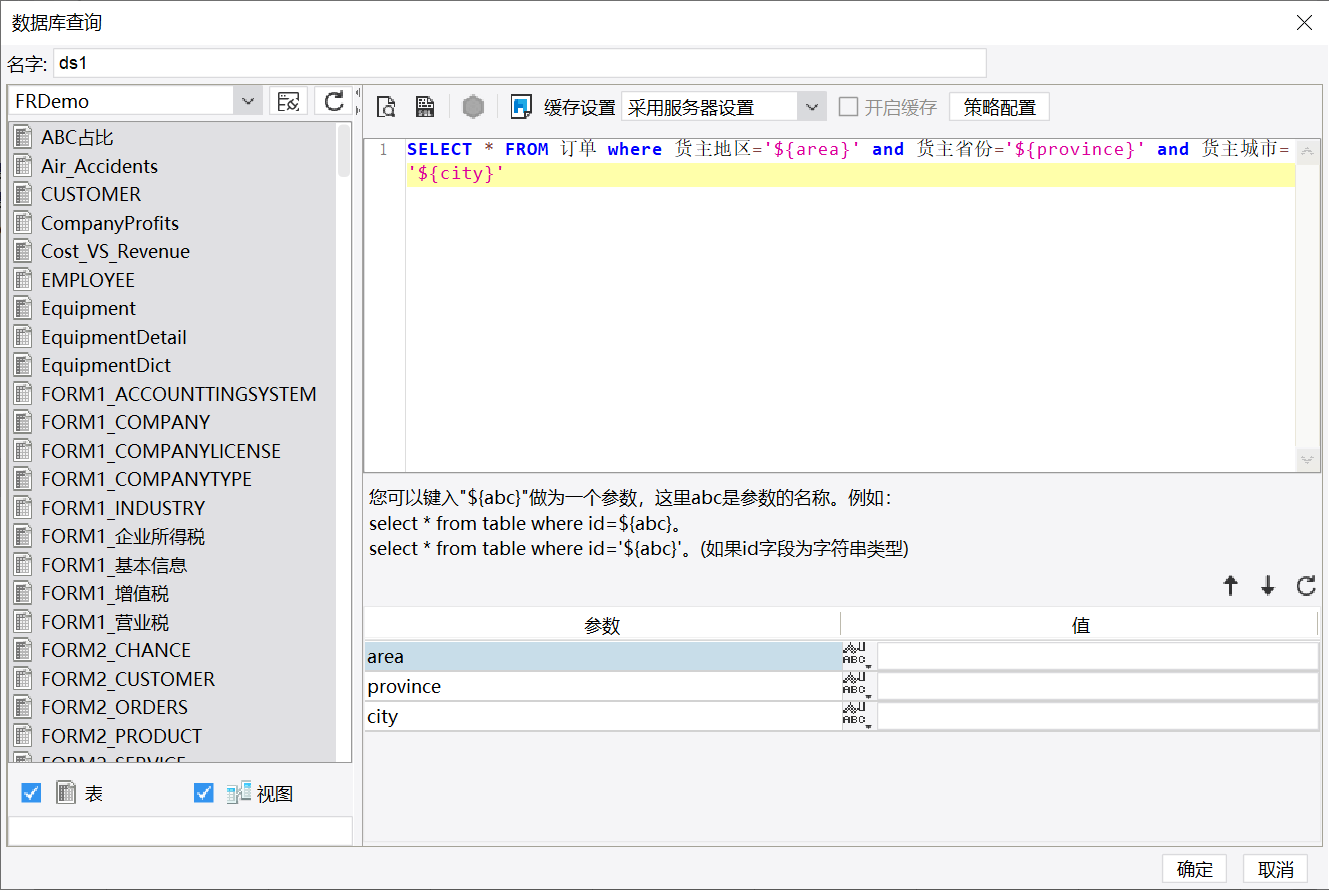Click the gray hexagon stop icon
Viewport: 1329px width, 890px height.
(x=473, y=107)
